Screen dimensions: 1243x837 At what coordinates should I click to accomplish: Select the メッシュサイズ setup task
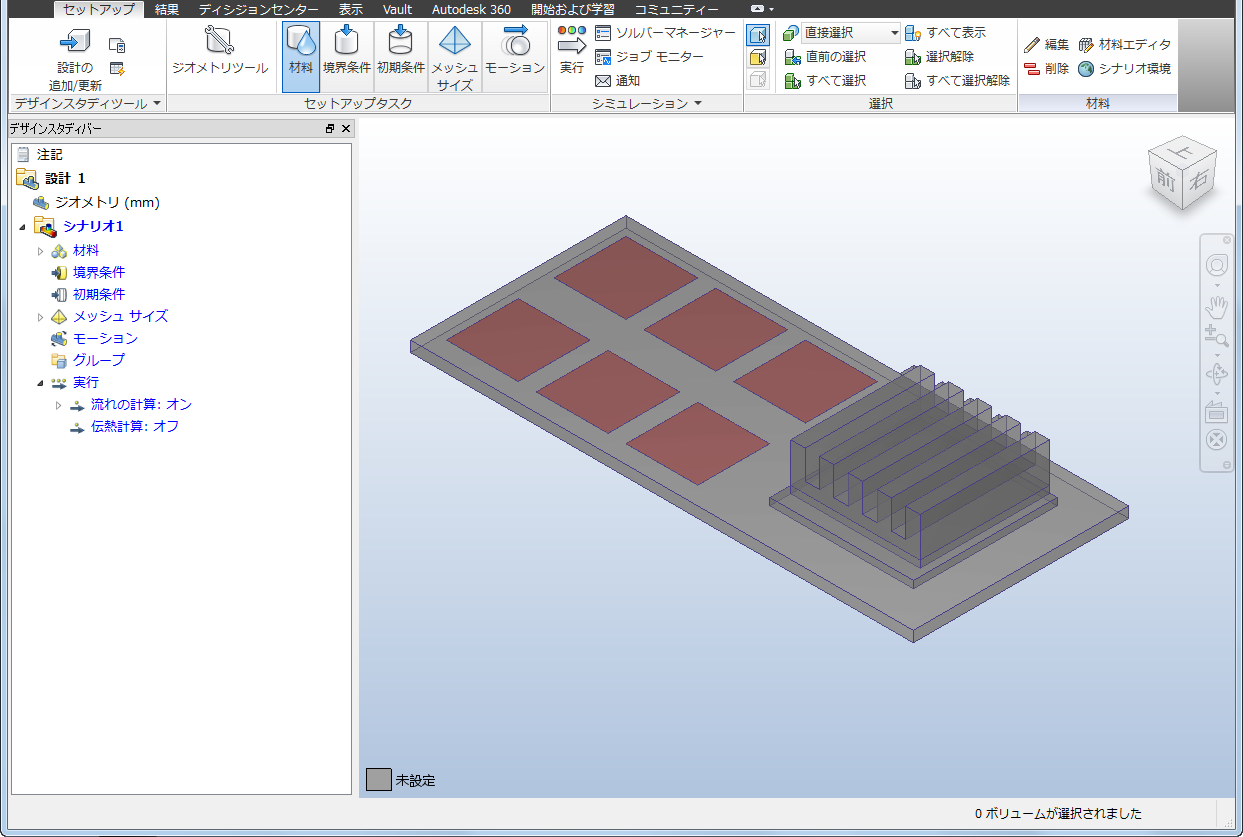455,57
